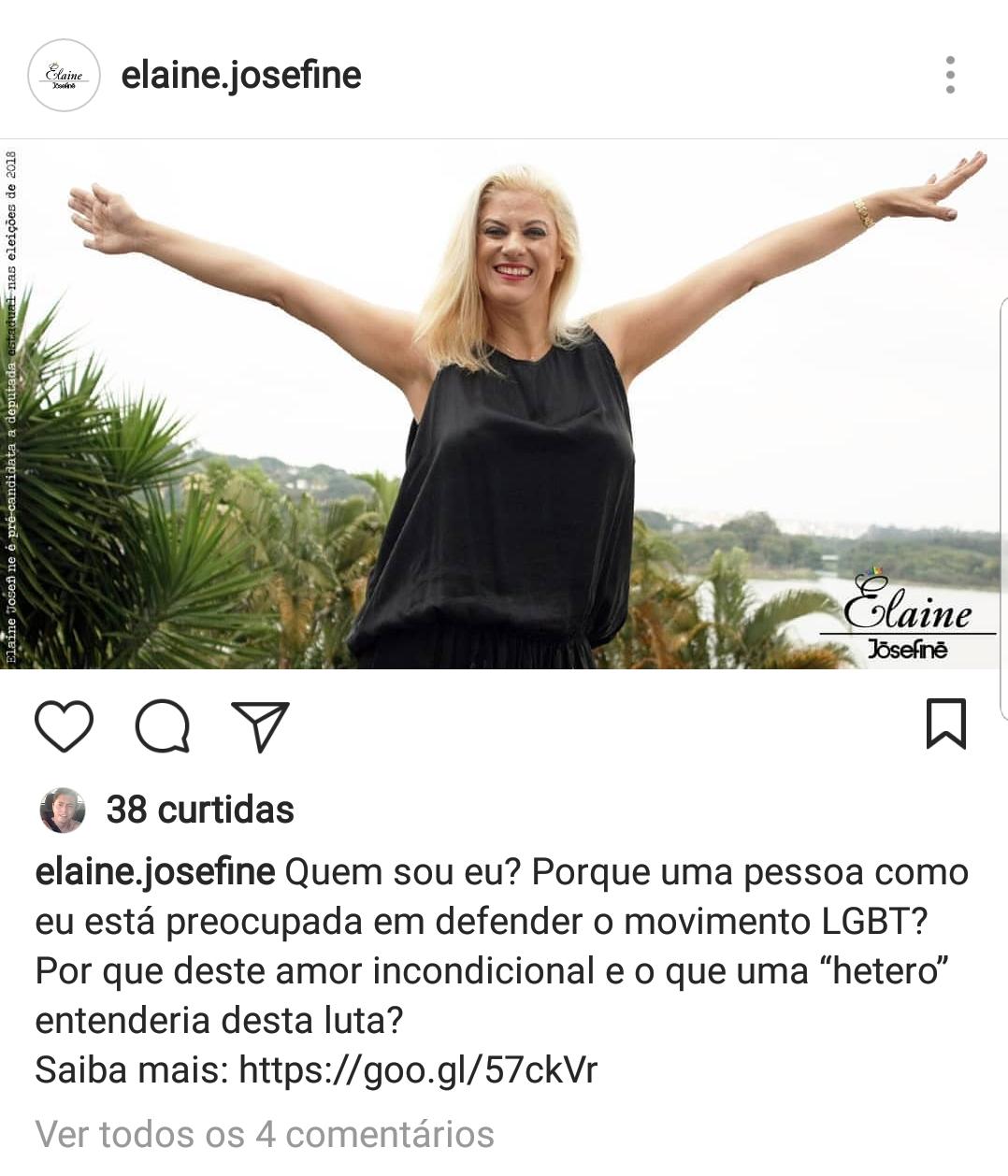Like the post with the heart icon
Image resolution: width=1008 pixels, height=1176 pixels.
[x=65, y=726]
